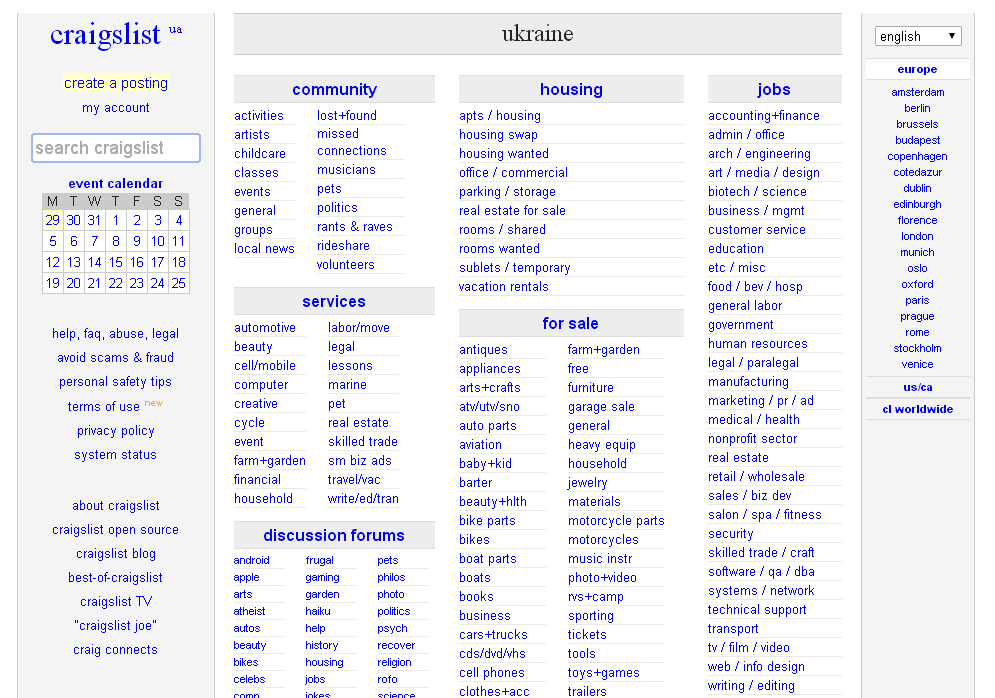Click the search craigslist input field
Image resolution: width=995 pixels, height=698 pixels.
pyautogui.click(x=116, y=148)
